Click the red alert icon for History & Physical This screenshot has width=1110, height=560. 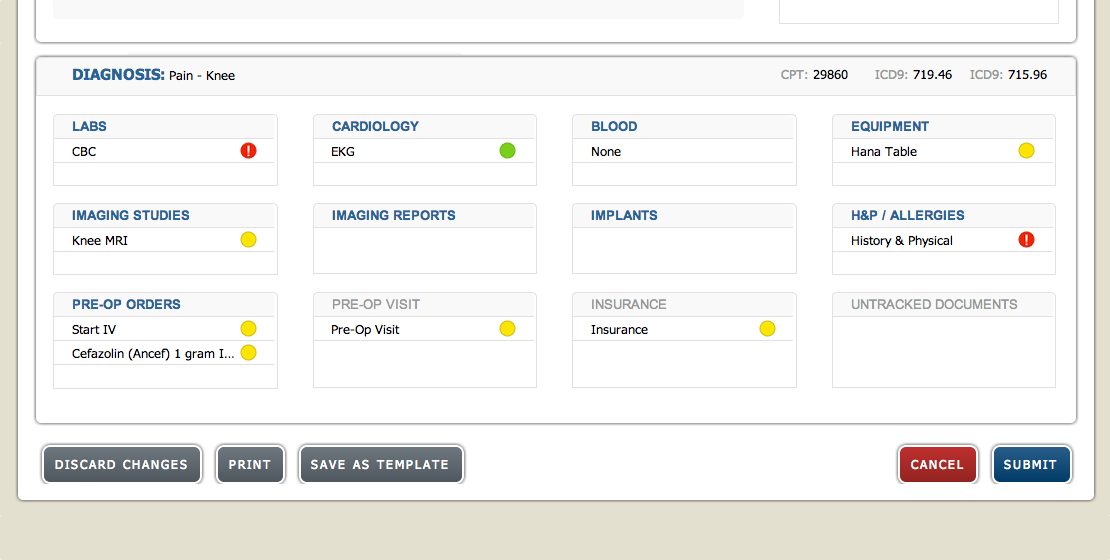[x=1026, y=240]
